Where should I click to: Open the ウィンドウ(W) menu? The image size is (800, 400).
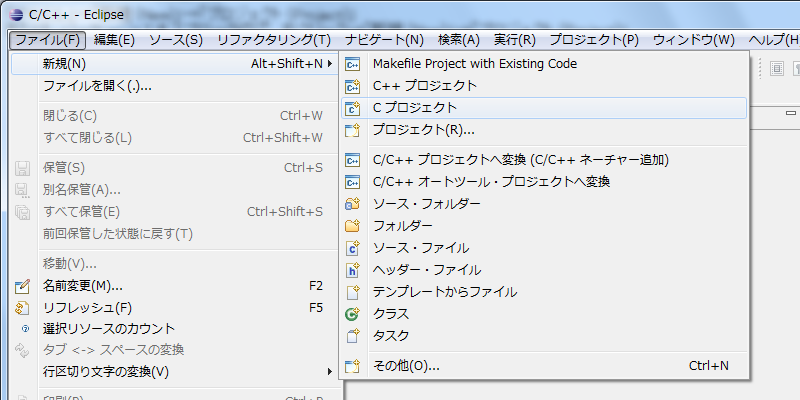tap(694, 40)
